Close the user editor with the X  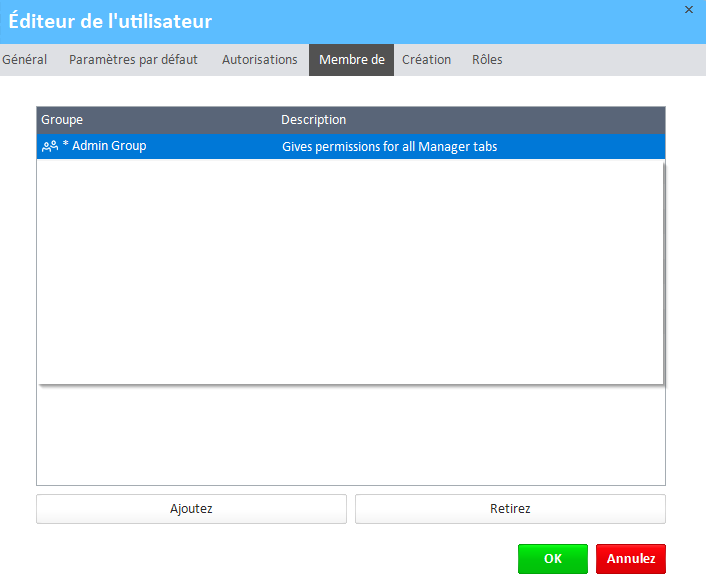pyautogui.click(x=688, y=9)
